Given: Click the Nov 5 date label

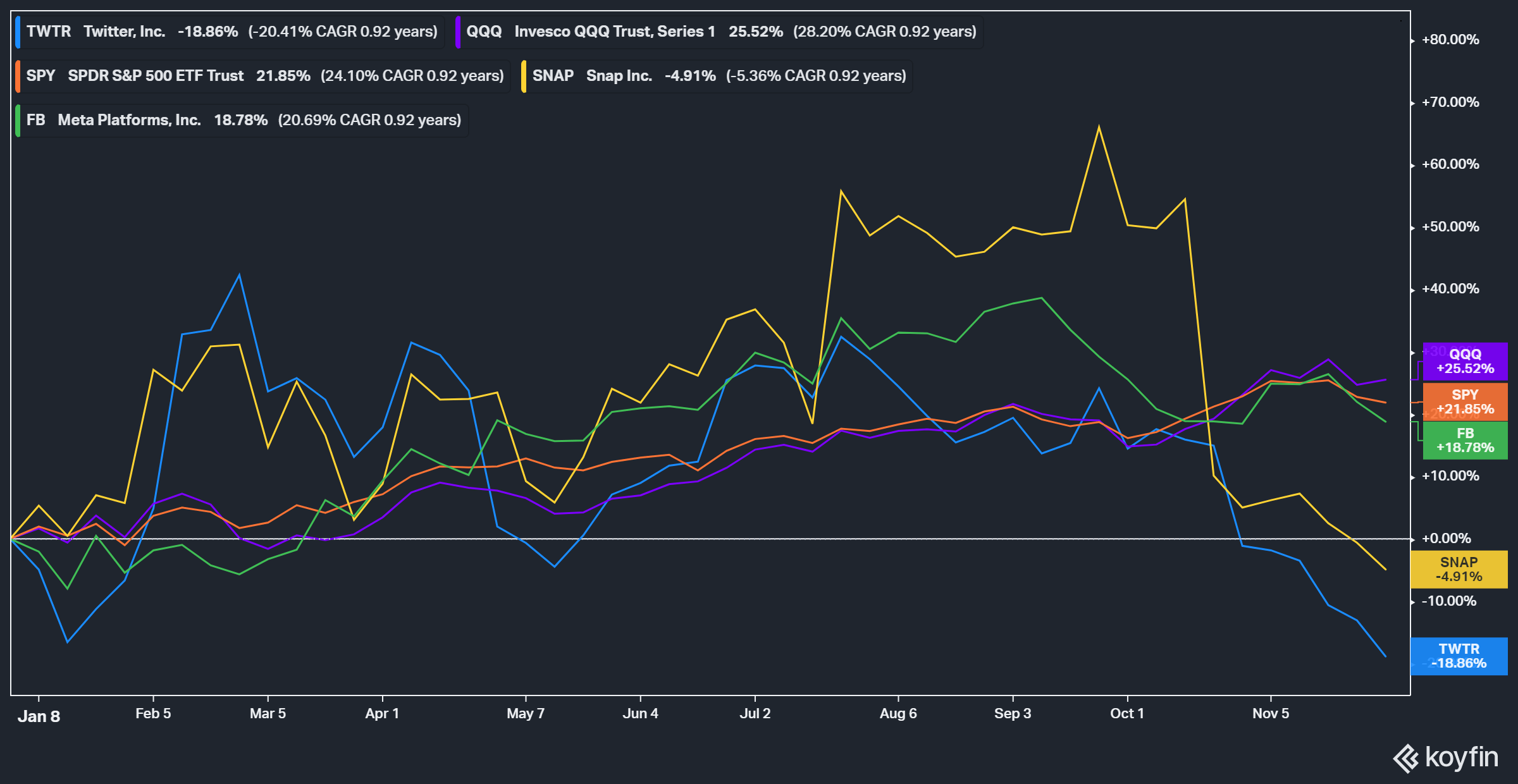Looking at the screenshot, I should click(x=1271, y=714).
